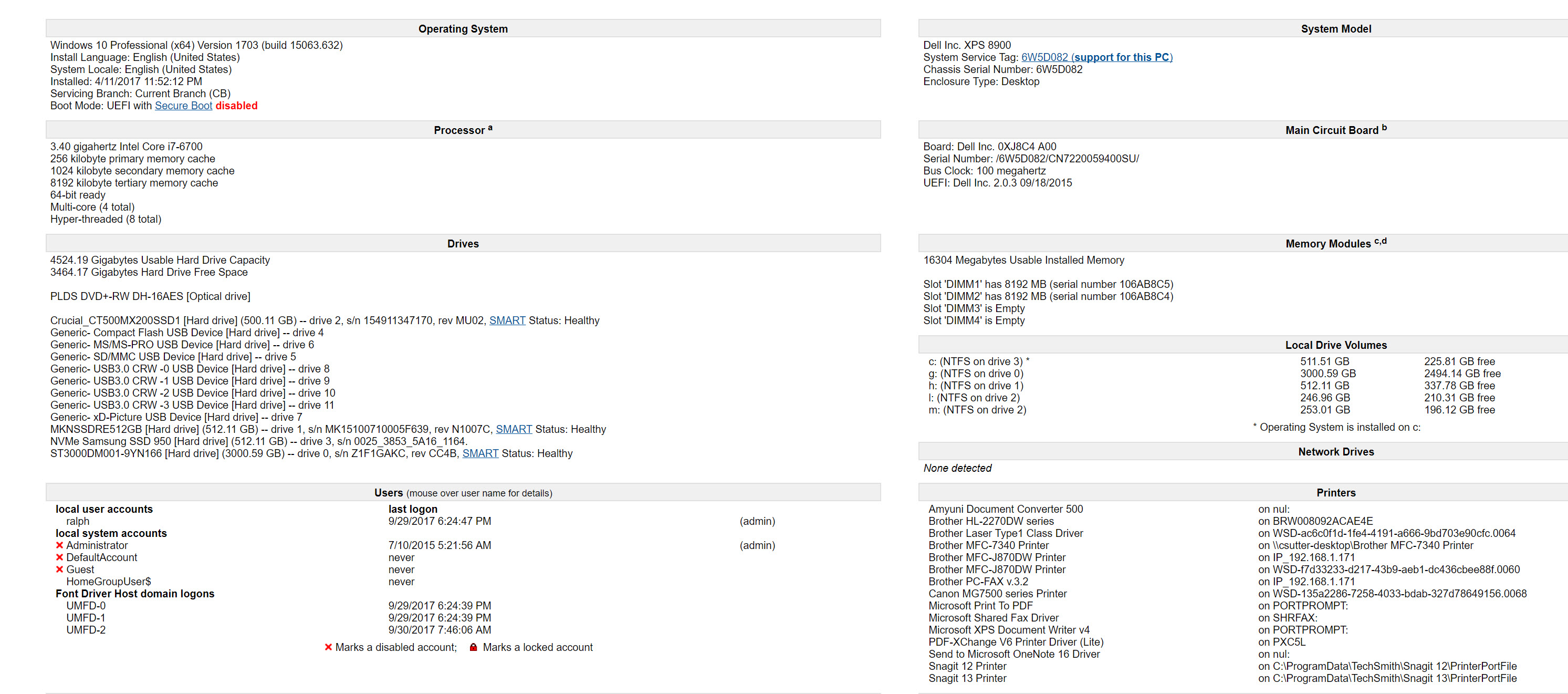Click ralph's last logon '9/29/2017 6:24:47 PM'
This screenshot has width=1568, height=694.
(x=440, y=521)
